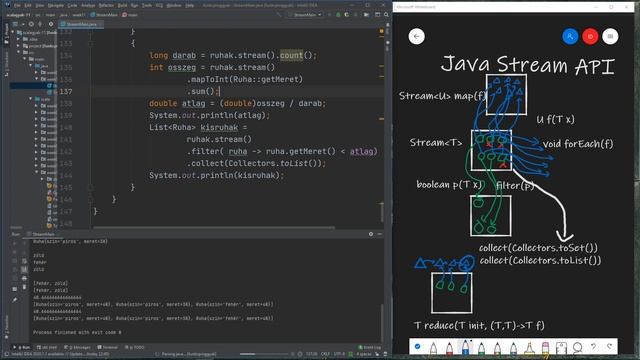Click the Run console vertical scrollbar
The width and height of the screenshot is (640, 360).
pyautogui.click(x=382, y=322)
